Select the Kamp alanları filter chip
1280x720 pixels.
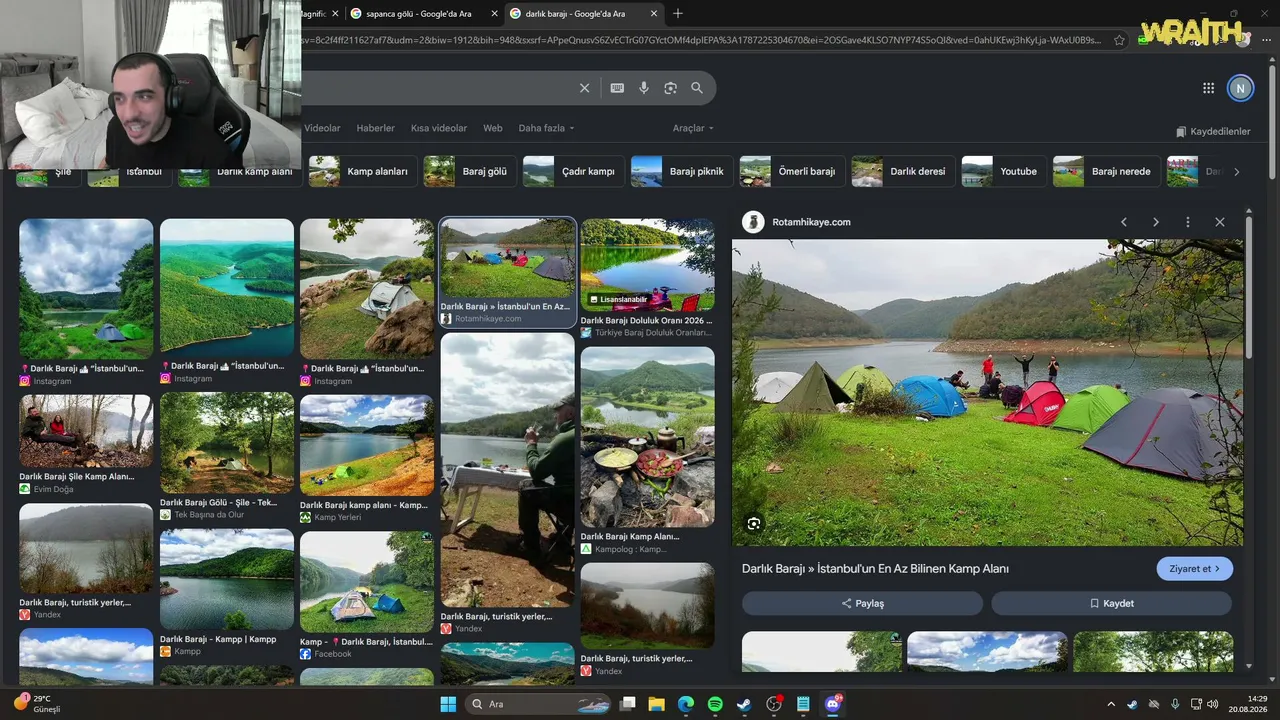(363, 171)
